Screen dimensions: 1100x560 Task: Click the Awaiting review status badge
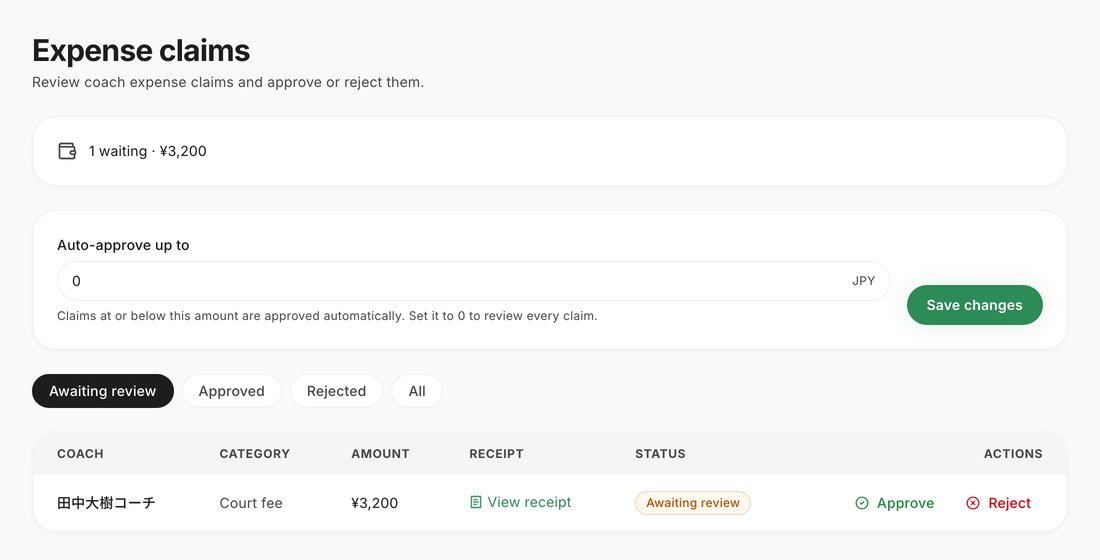tap(692, 503)
